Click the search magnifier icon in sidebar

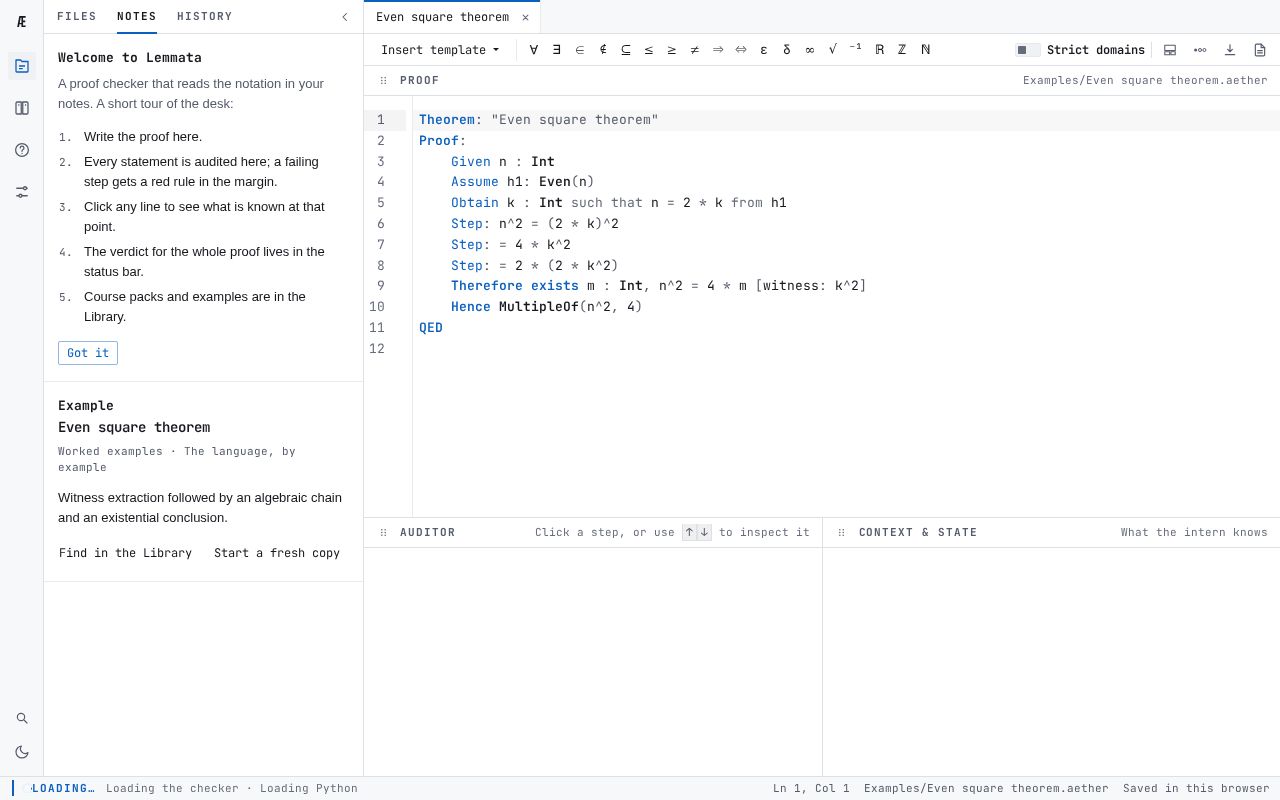(x=22, y=718)
